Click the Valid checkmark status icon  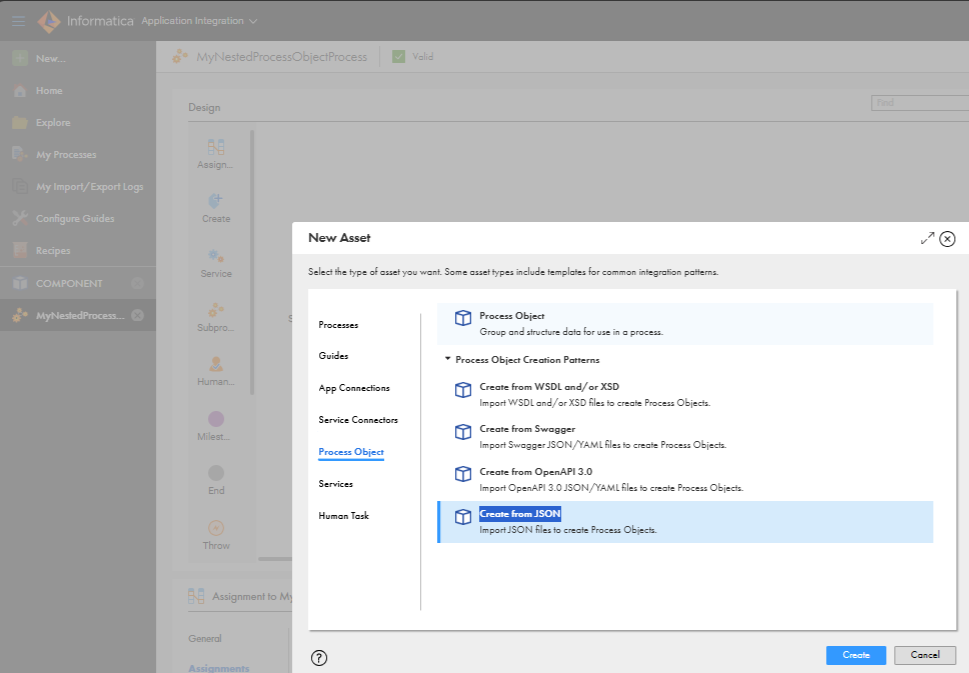[399, 57]
